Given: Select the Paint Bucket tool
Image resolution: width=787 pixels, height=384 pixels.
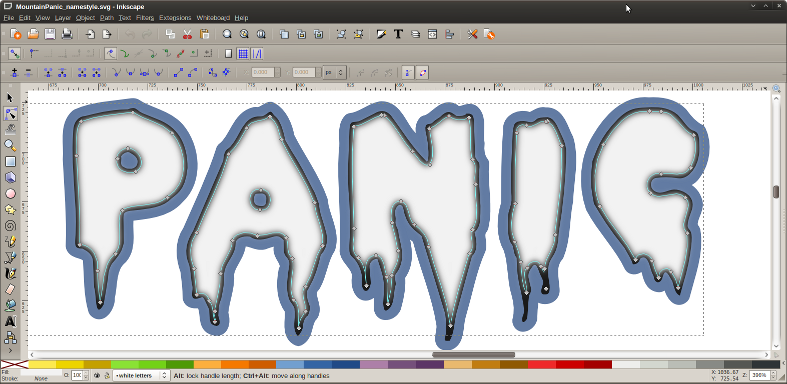Looking at the screenshot, I should (x=10, y=305).
